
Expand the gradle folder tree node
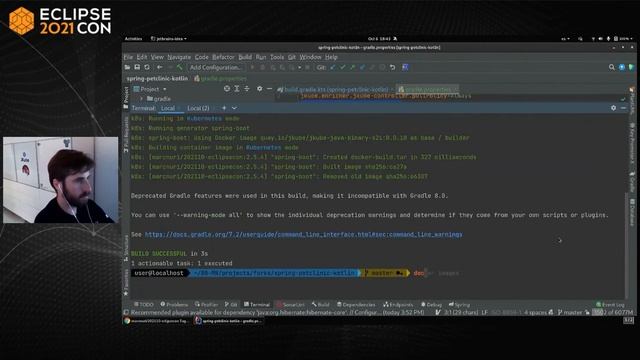142,99
